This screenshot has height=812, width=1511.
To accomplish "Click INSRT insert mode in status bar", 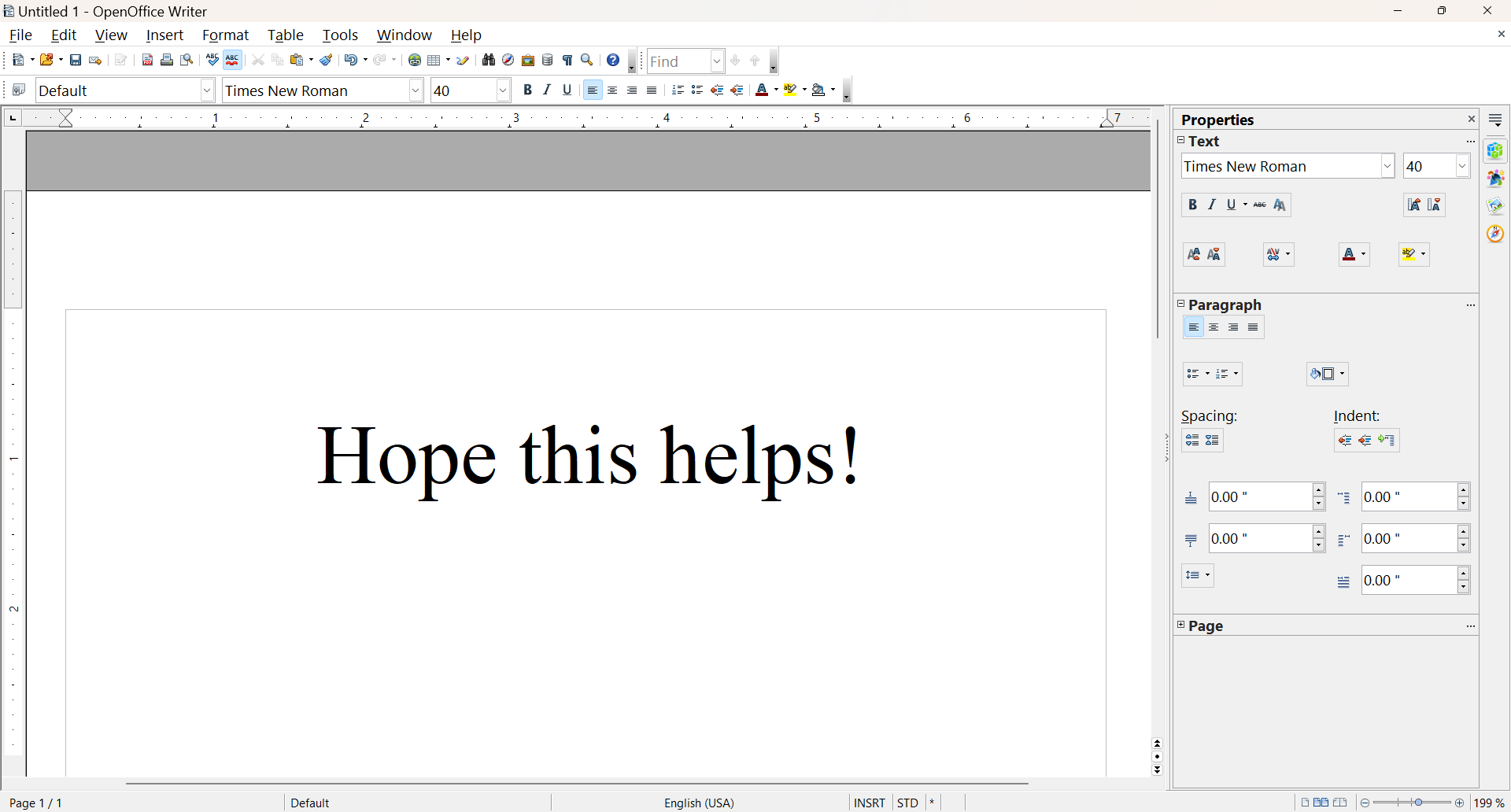I will [869, 803].
